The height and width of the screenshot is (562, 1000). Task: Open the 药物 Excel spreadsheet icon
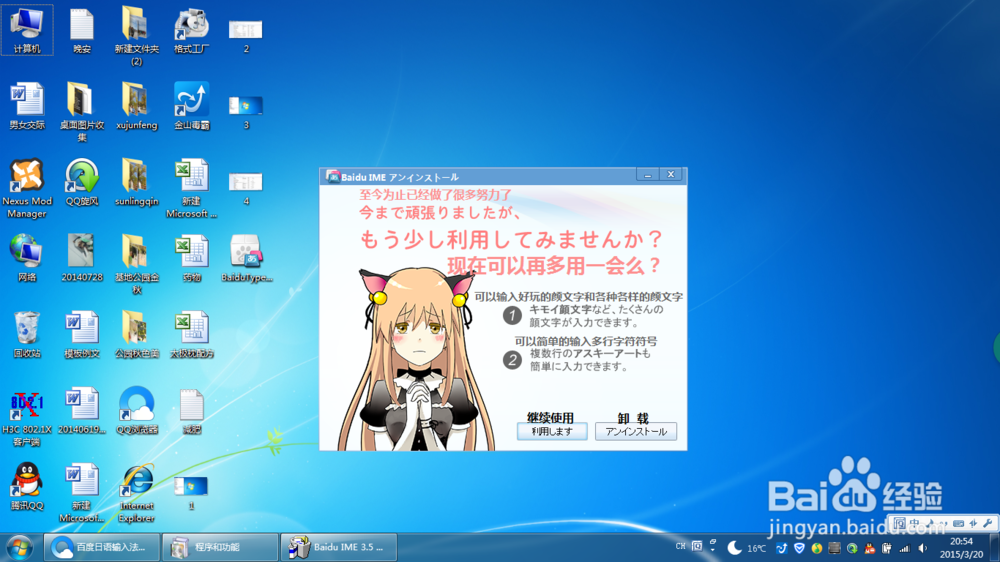point(191,258)
